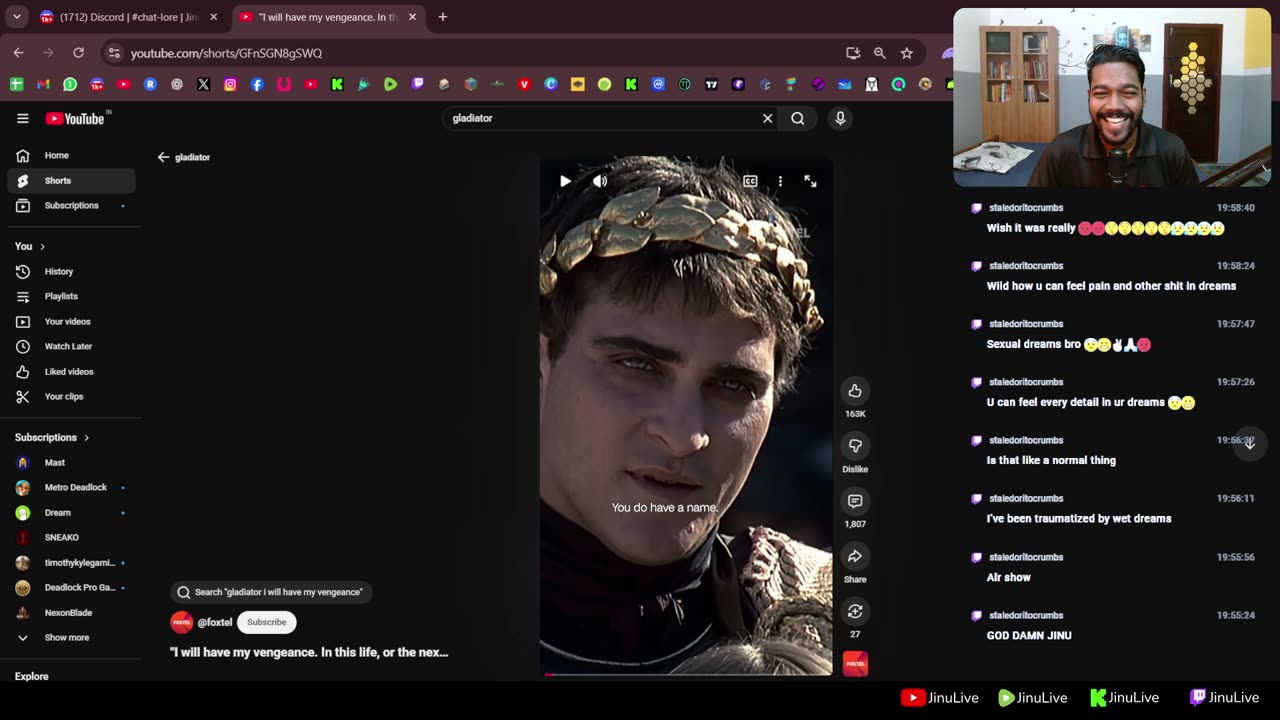Like the Short with thumbs up
The height and width of the screenshot is (720, 1280).
point(855,391)
